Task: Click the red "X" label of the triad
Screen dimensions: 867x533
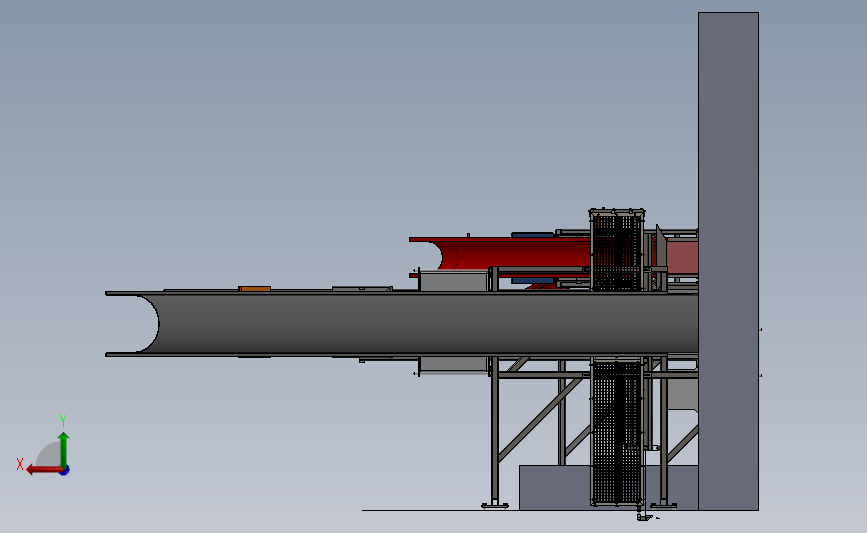Action: (x=20, y=464)
